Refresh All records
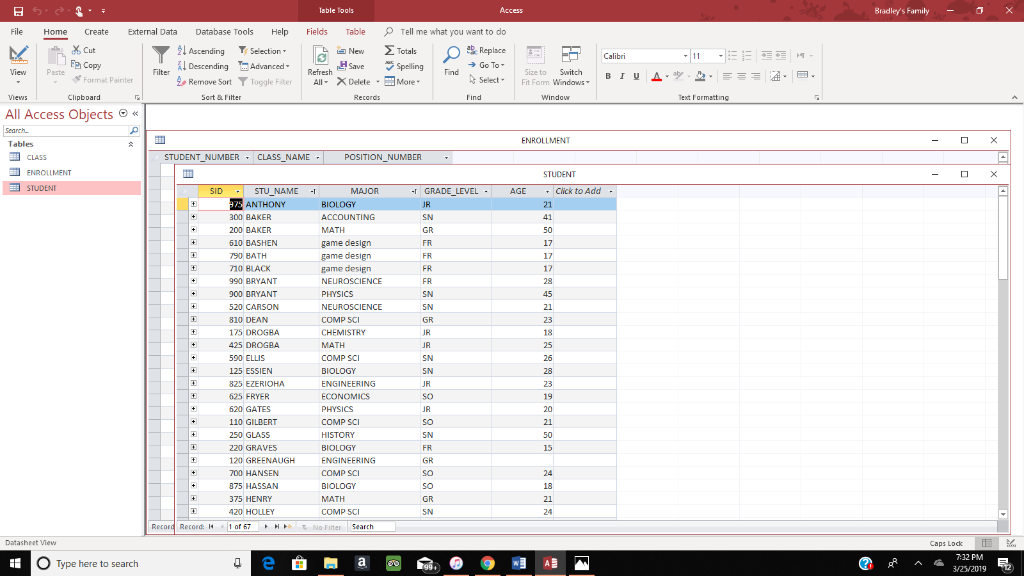 tap(320, 64)
